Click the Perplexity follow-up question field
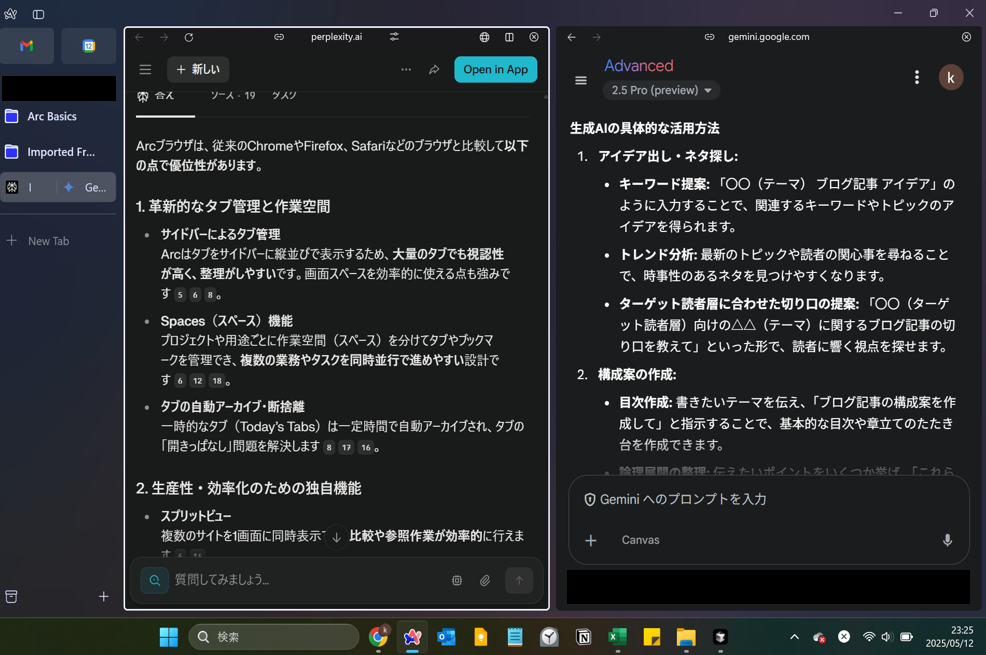Image resolution: width=986 pixels, height=655 pixels. coord(300,580)
